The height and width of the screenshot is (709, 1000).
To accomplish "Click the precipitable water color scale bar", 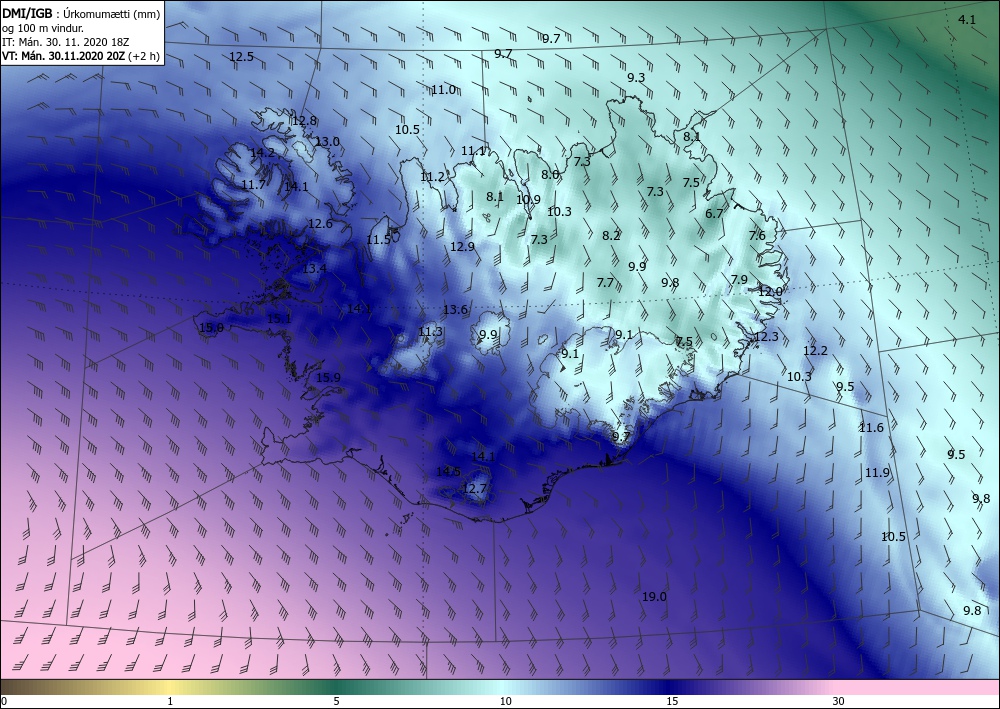I will coord(500,687).
